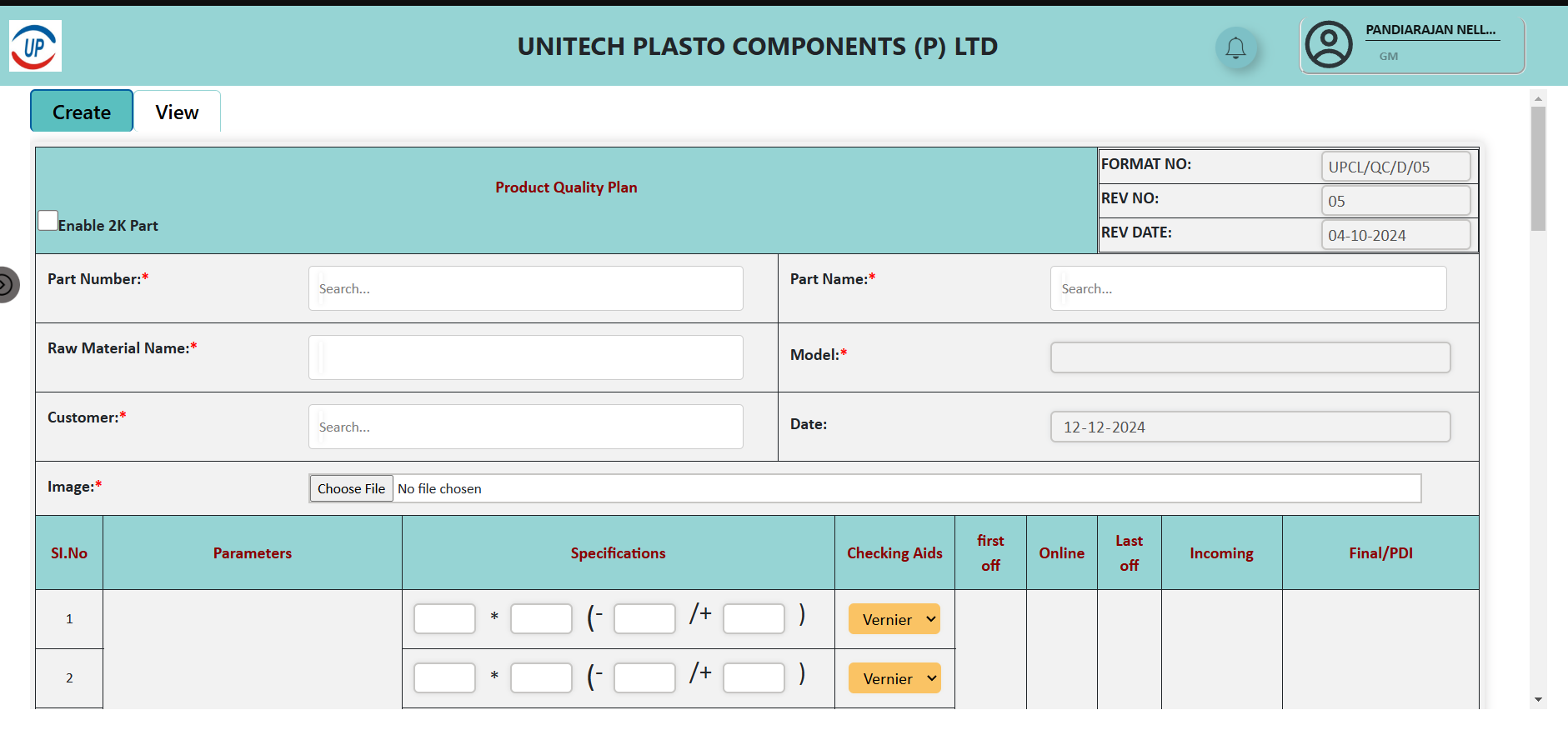Click the scrollbar down arrow
The image size is (1568, 730).
click(1538, 700)
